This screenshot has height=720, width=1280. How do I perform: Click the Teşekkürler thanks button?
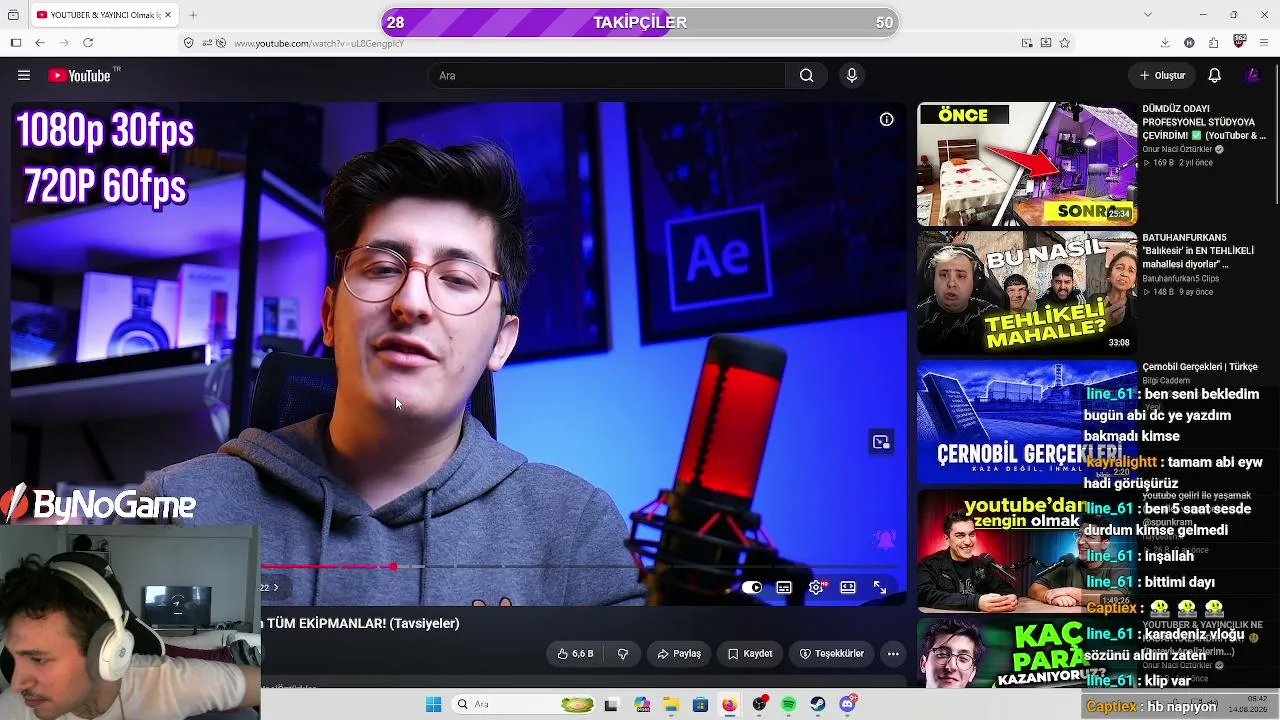[832, 654]
